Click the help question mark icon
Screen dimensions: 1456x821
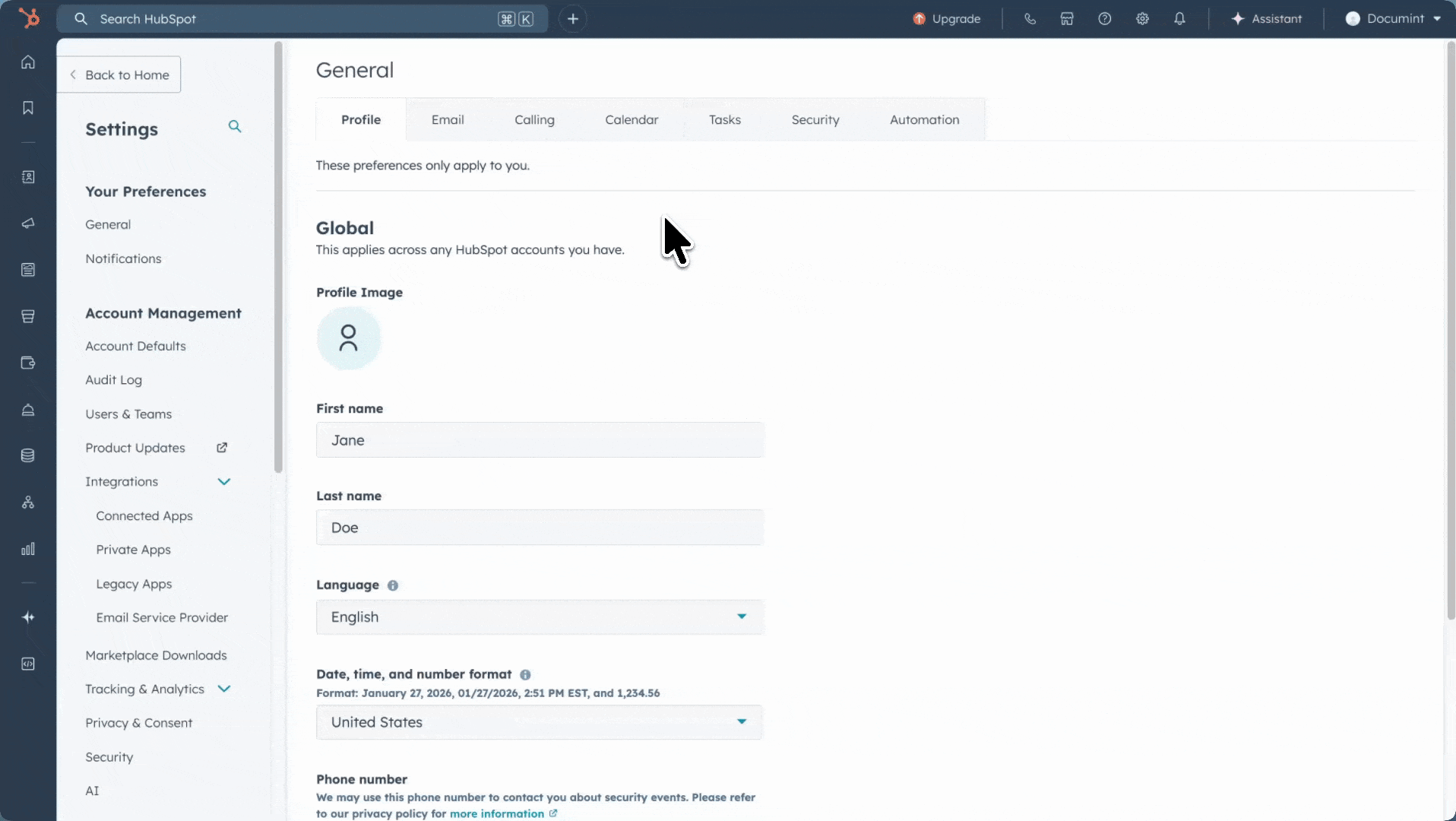click(x=1104, y=19)
